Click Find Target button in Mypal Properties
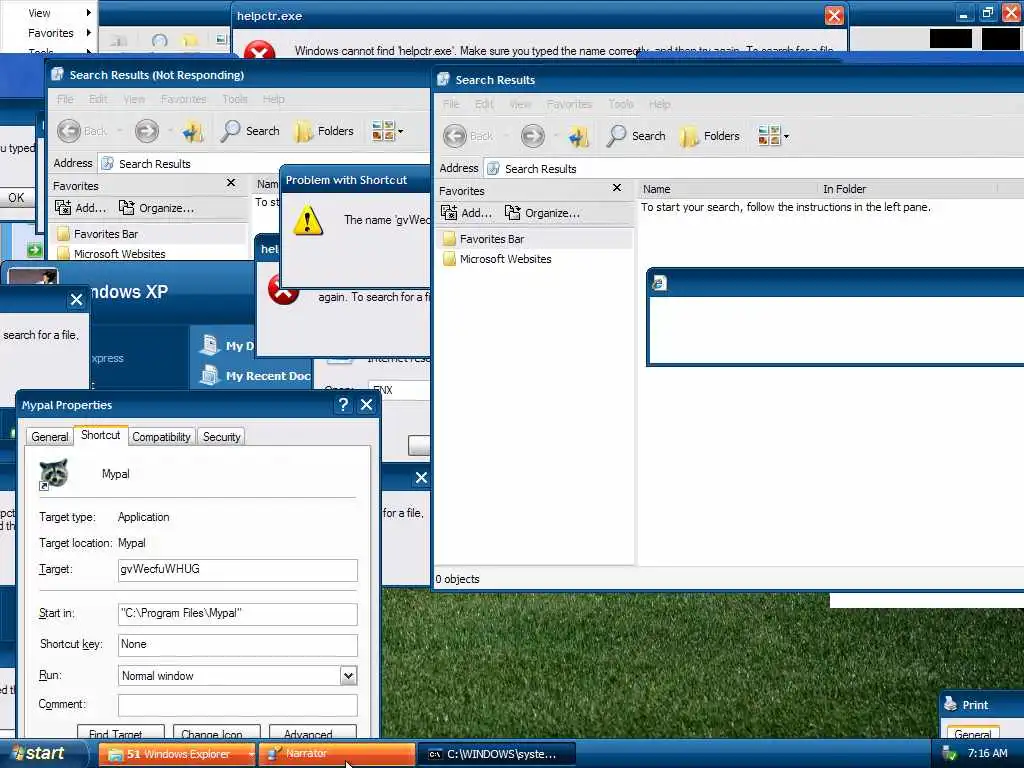The width and height of the screenshot is (1024, 768). 120,733
